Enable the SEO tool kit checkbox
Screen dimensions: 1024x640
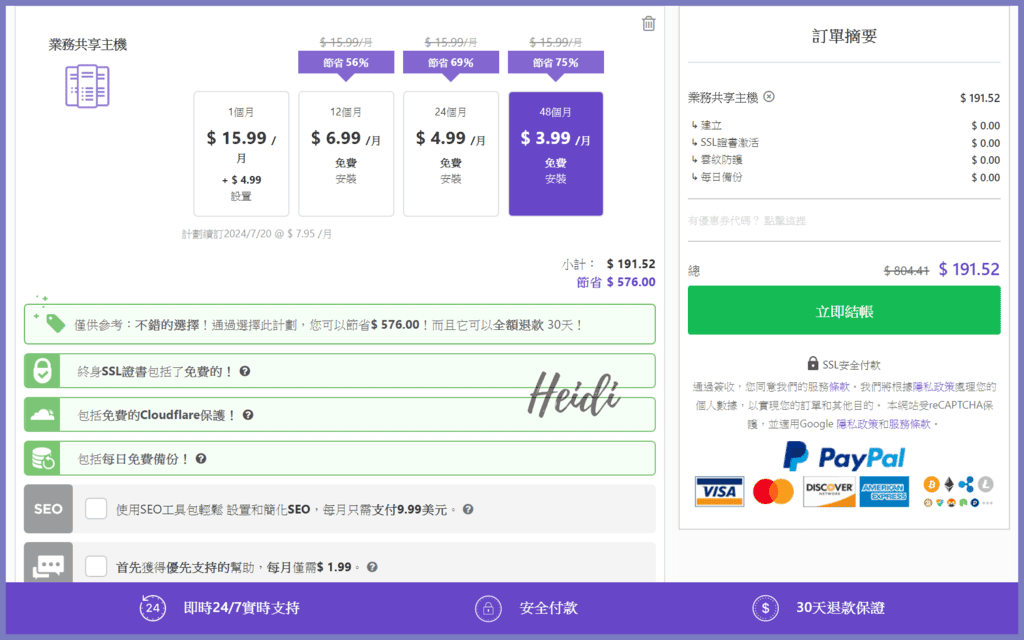[x=96, y=509]
